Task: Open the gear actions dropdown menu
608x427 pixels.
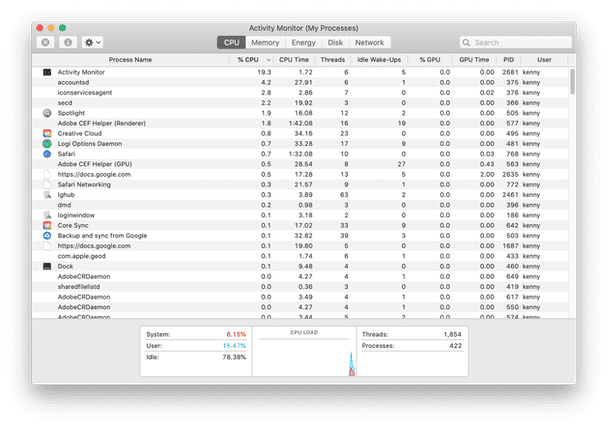Action: coord(94,43)
